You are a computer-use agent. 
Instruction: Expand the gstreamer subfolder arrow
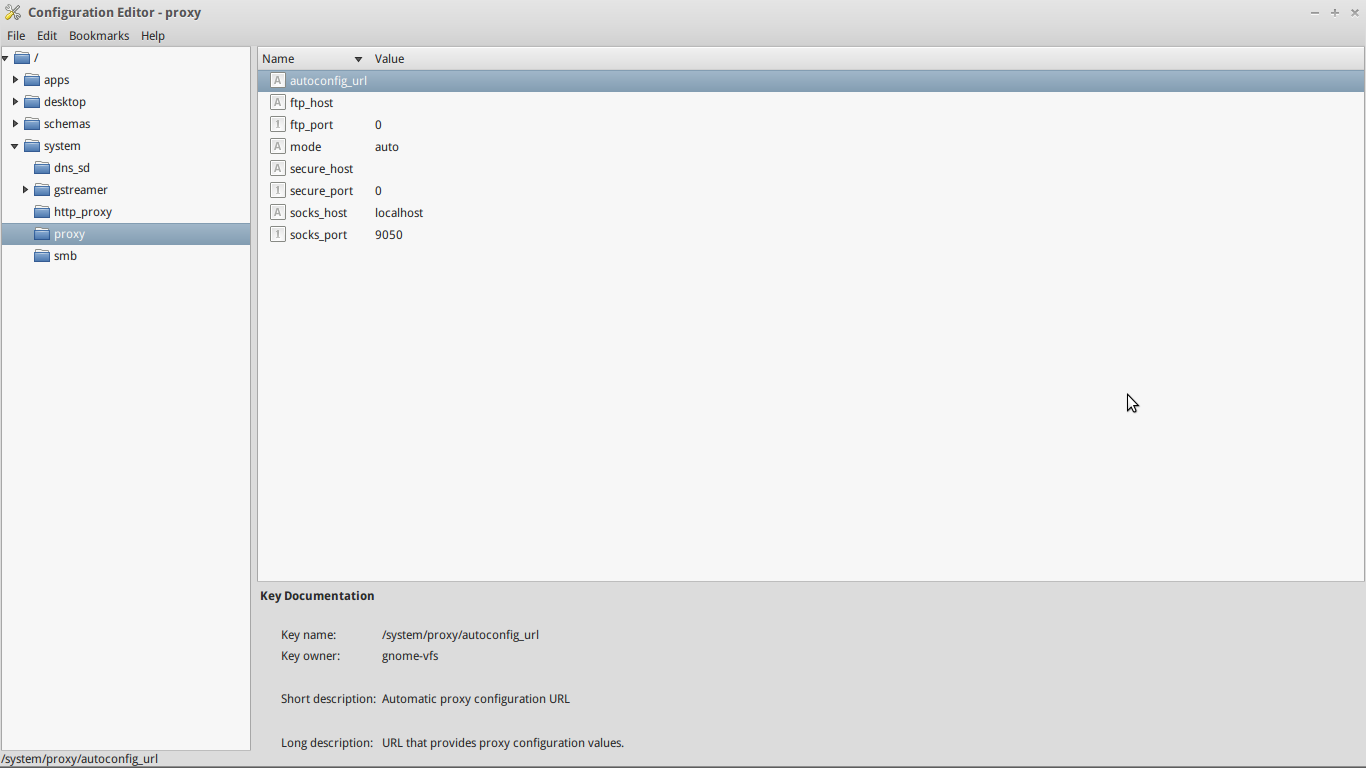pos(25,190)
